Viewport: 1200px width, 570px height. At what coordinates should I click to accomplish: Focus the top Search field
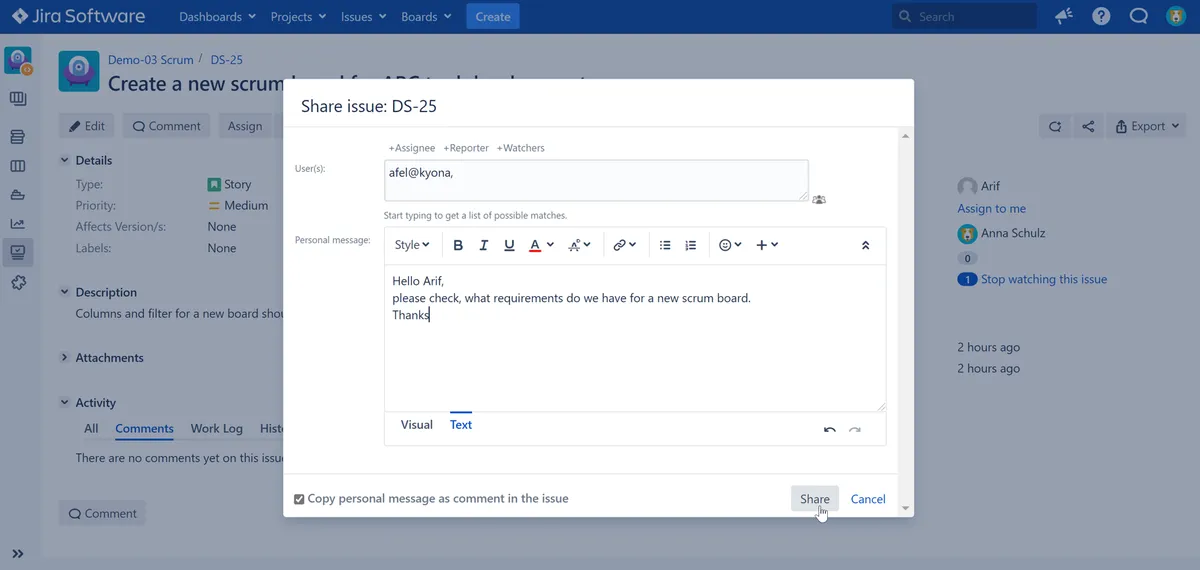[x=964, y=16]
